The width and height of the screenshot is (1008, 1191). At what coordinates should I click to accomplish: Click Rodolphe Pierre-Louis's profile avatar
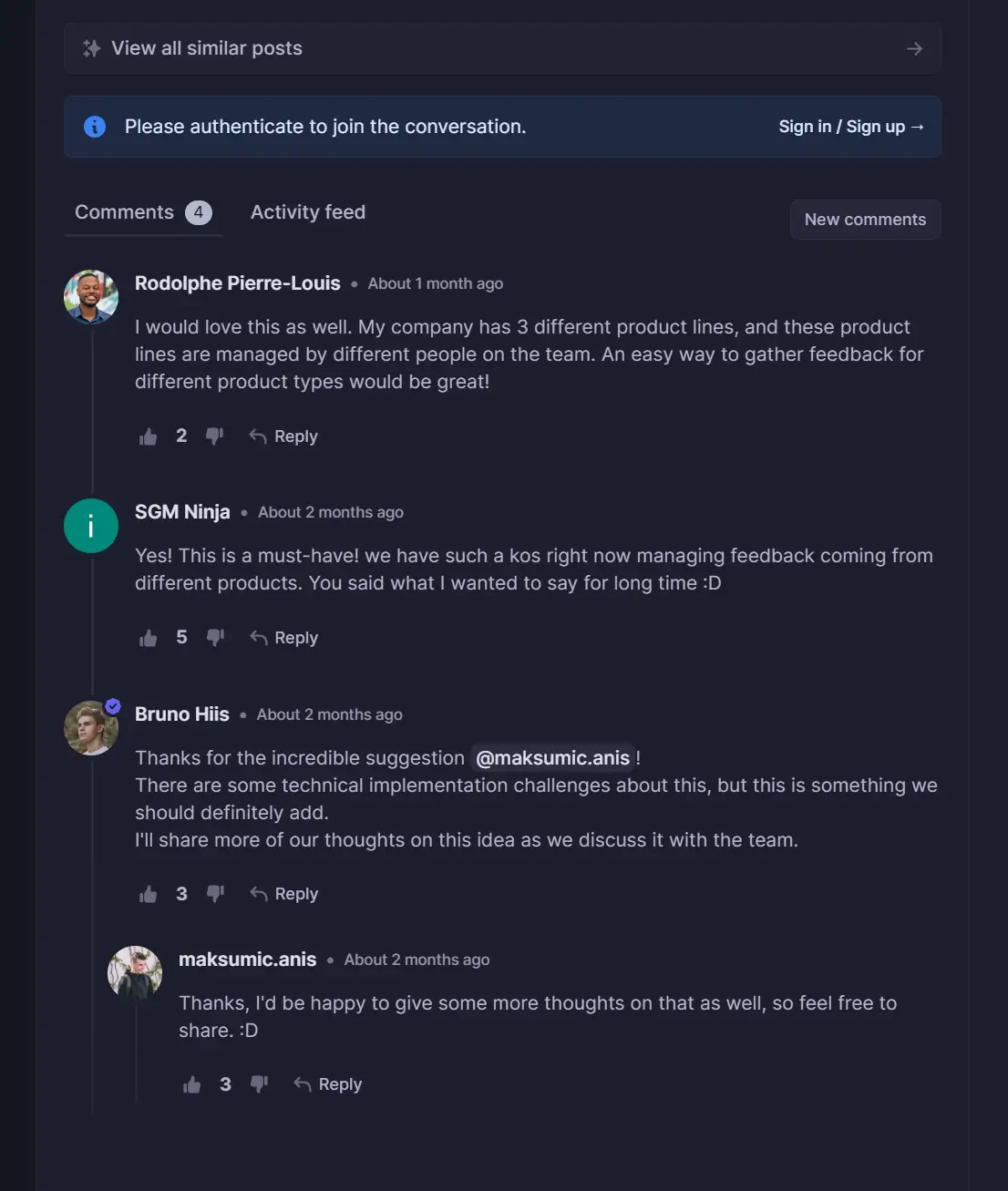[x=90, y=296]
